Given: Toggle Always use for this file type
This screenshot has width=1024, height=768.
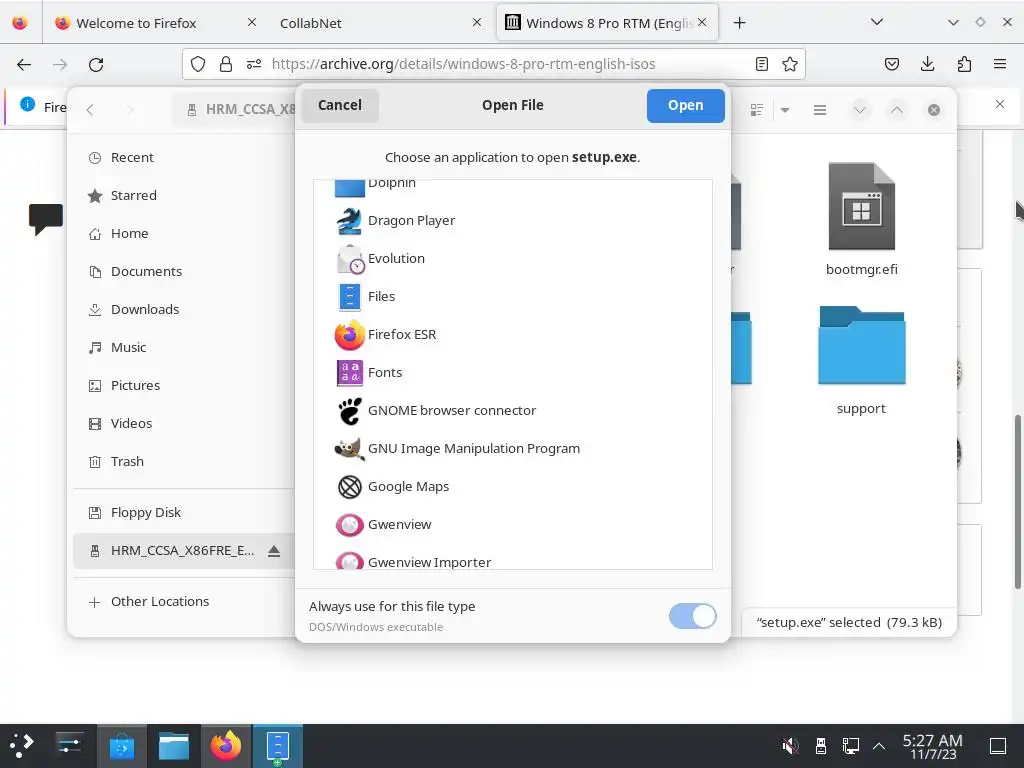Looking at the screenshot, I should [692, 616].
